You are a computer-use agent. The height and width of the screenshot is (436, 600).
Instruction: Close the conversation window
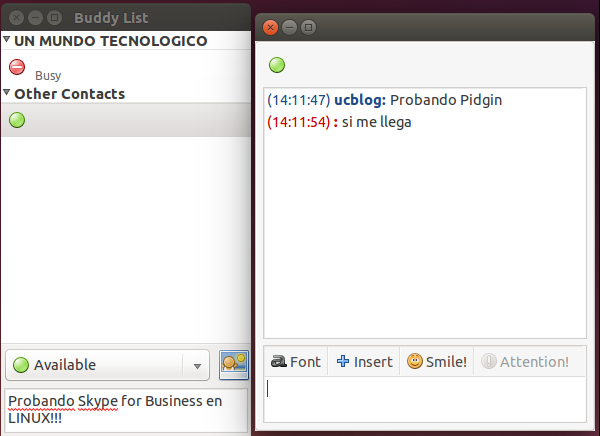(x=270, y=27)
